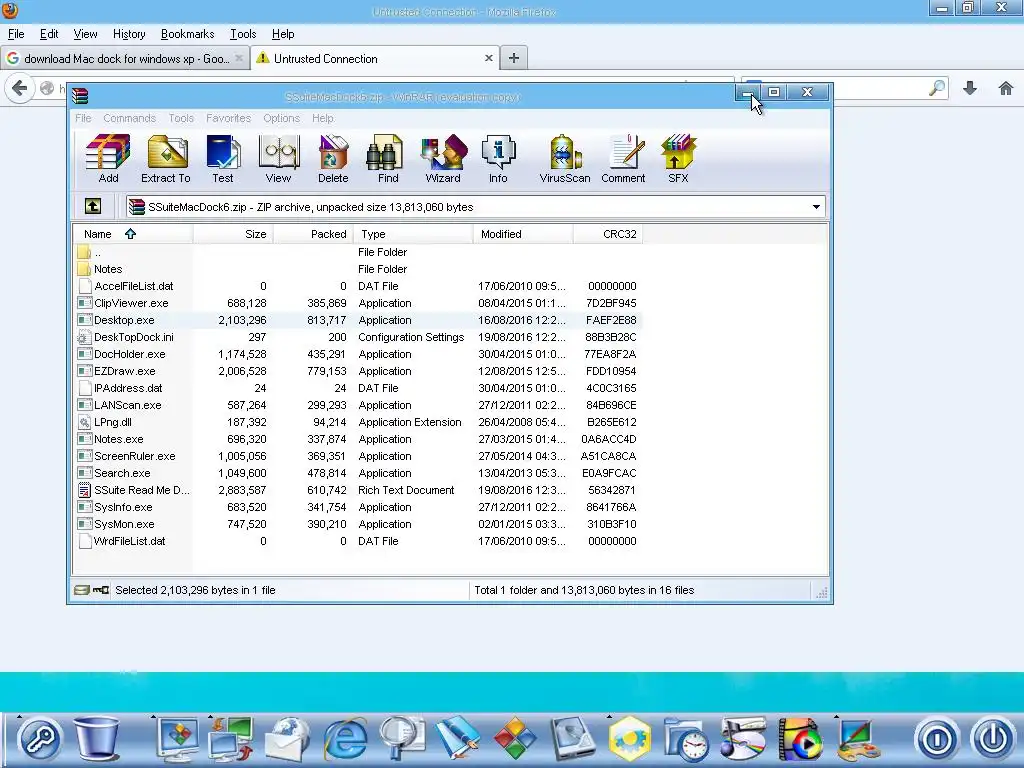
Task: Open Firefox Tools menu
Action: point(243,34)
